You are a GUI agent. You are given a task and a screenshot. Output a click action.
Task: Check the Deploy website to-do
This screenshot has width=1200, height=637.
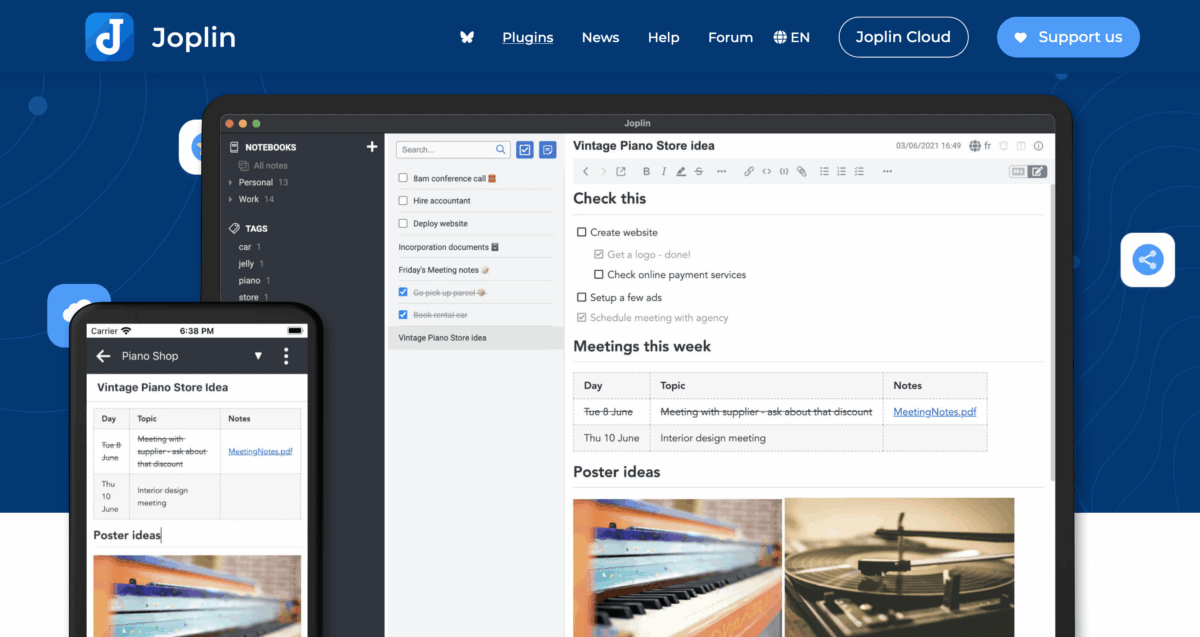coord(403,224)
